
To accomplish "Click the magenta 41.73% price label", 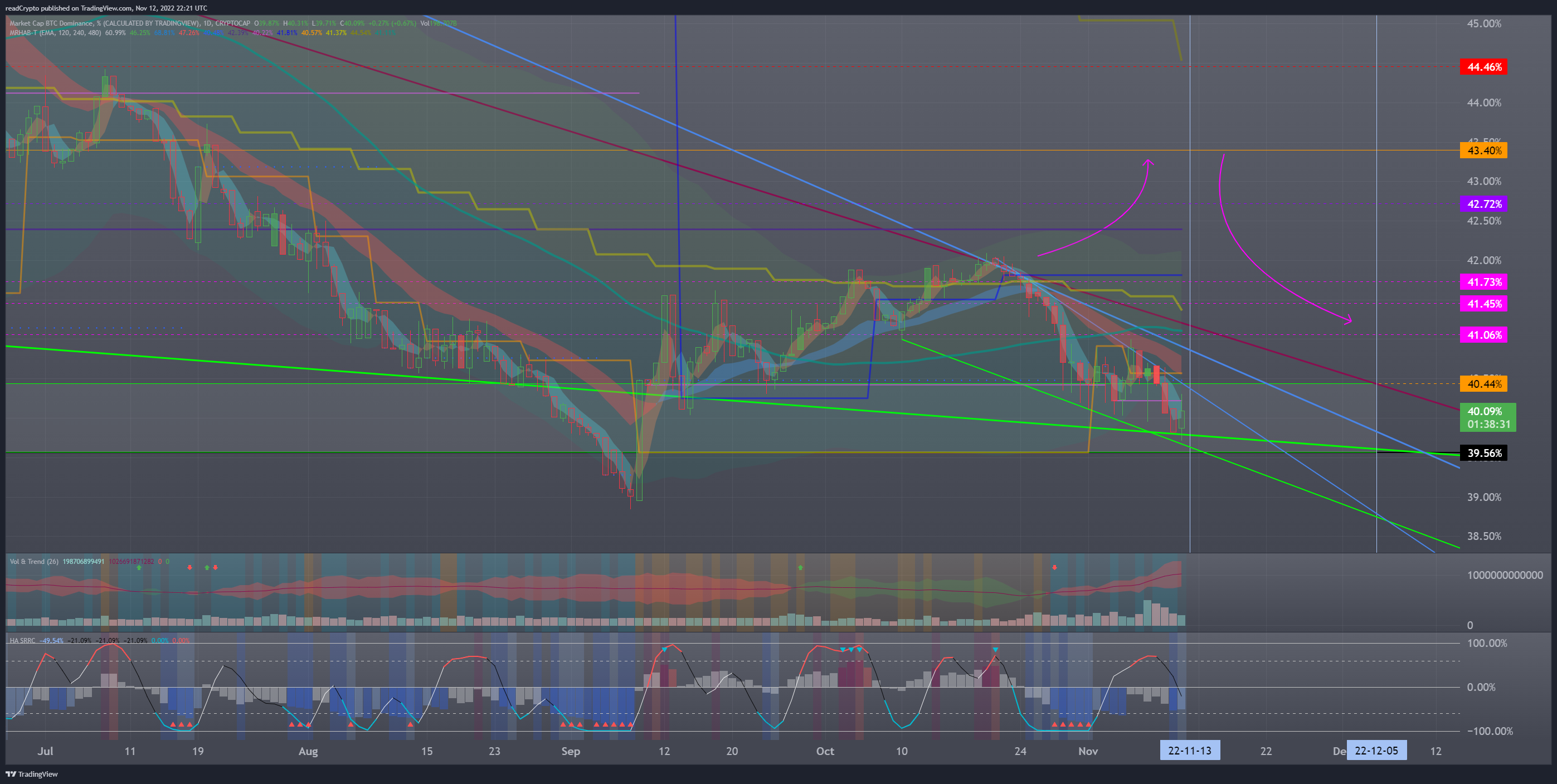I will coord(1483,282).
